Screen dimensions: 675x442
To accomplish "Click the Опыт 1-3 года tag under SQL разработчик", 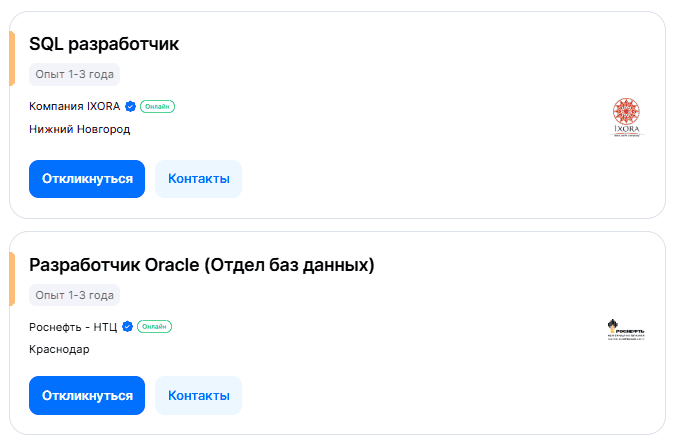I will [x=75, y=74].
